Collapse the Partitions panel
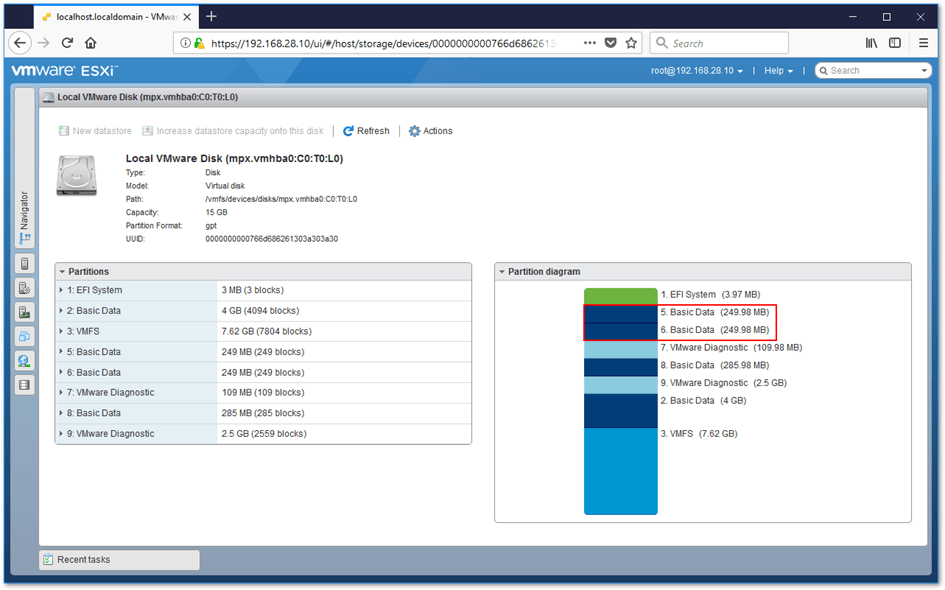This screenshot has width=945, height=590. (62, 272)
